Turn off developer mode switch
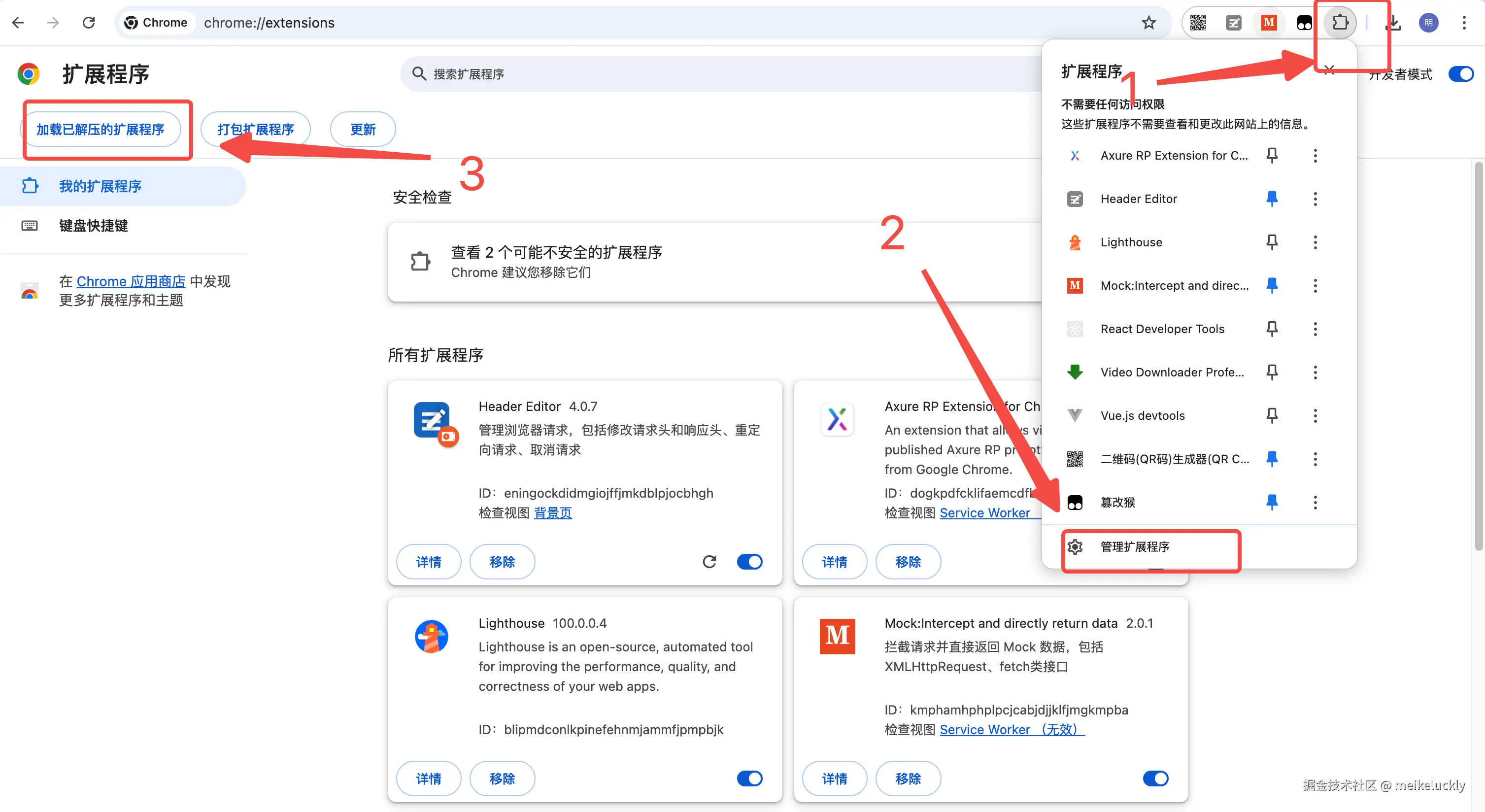This screenshot has height=812, width=1485. click(x=1460, y=74)
